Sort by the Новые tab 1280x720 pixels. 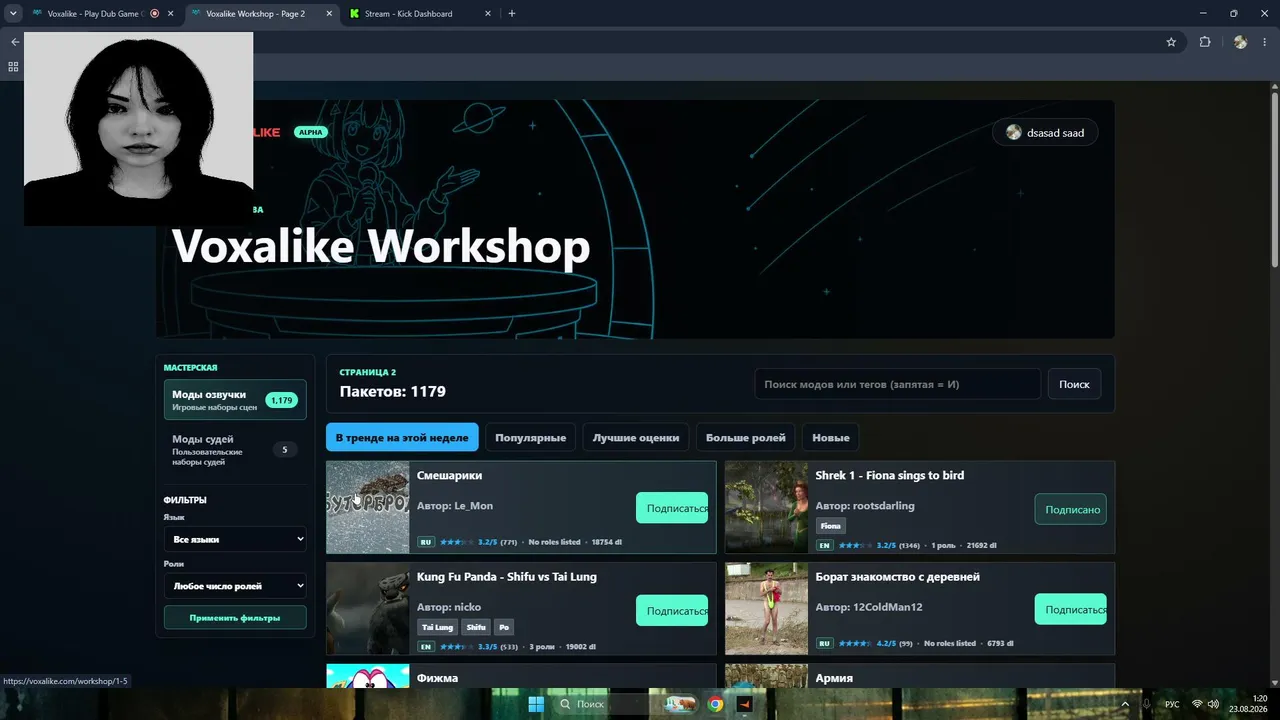click(x=831, y=437)
